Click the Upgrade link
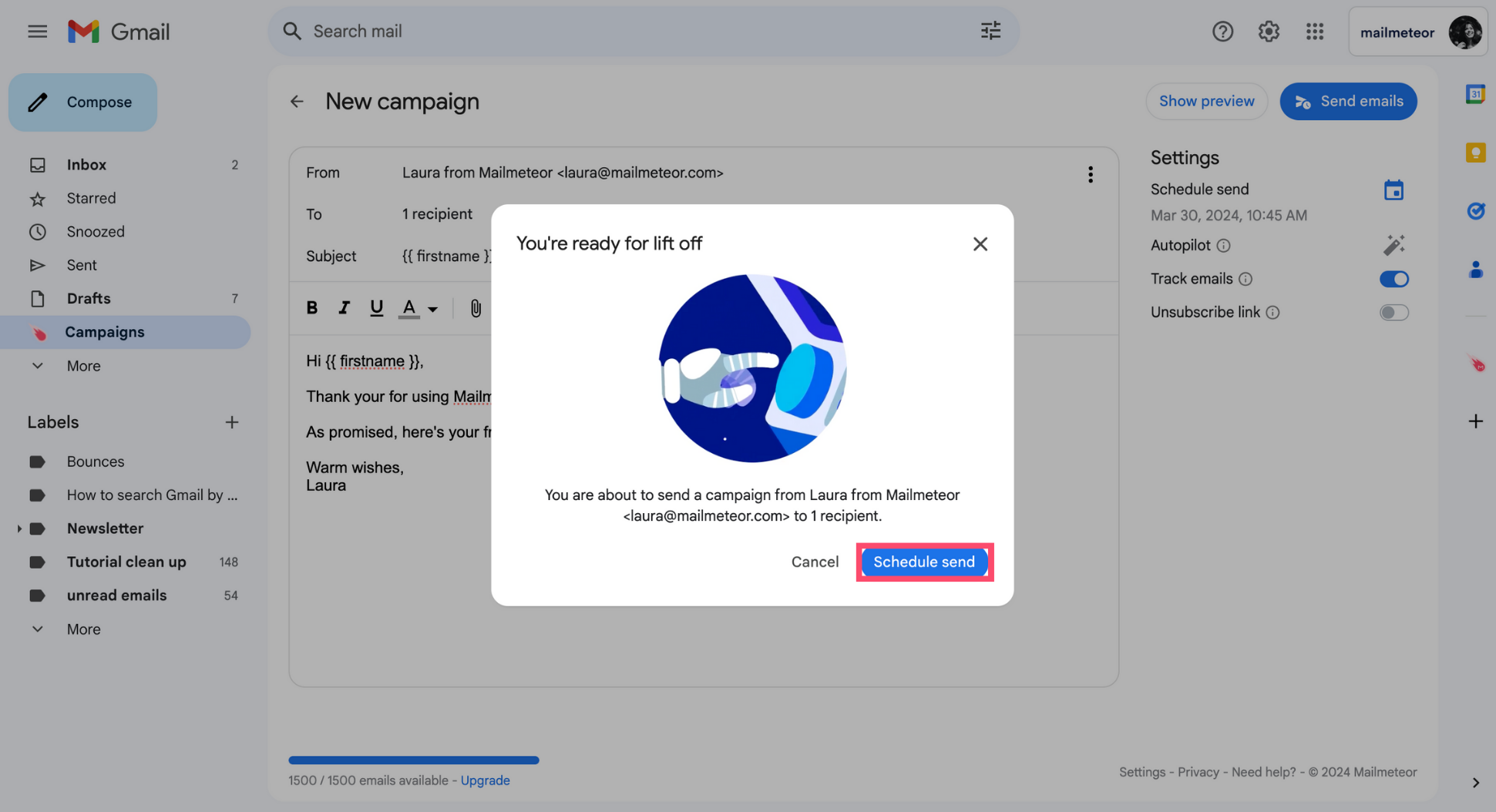This screenshot has width=1496, height=812. coord(485,780)
